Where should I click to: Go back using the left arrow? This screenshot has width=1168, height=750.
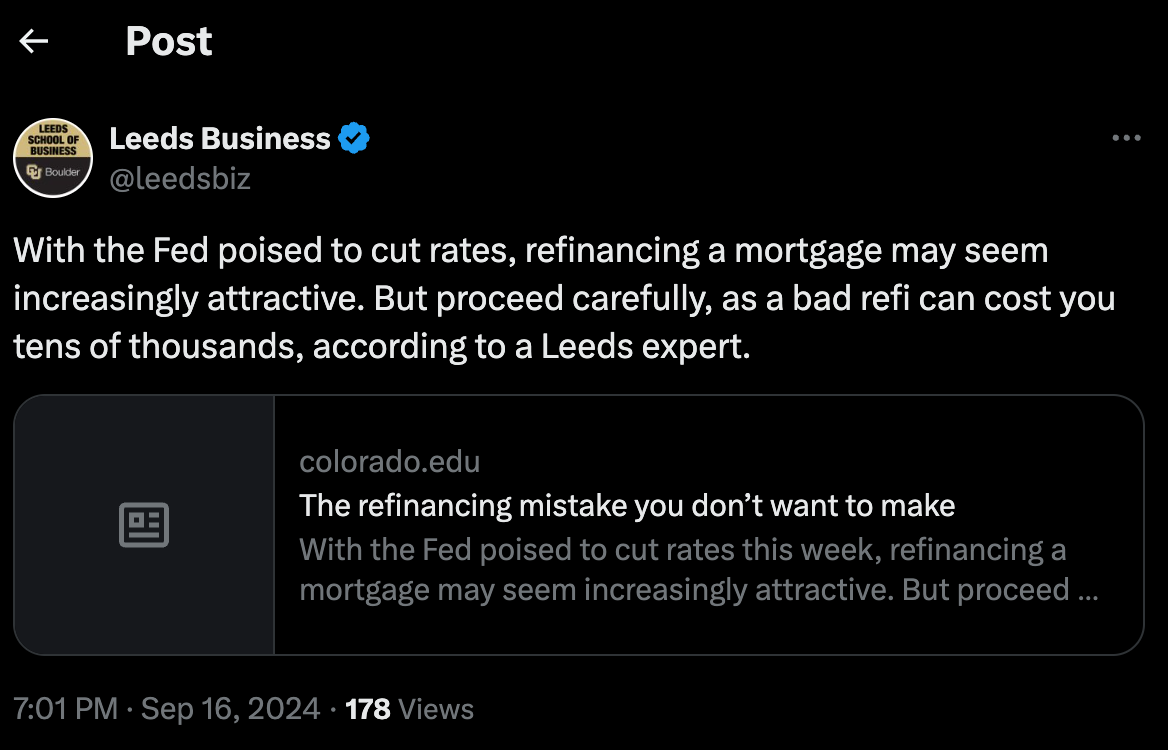[x=34, y=41]
